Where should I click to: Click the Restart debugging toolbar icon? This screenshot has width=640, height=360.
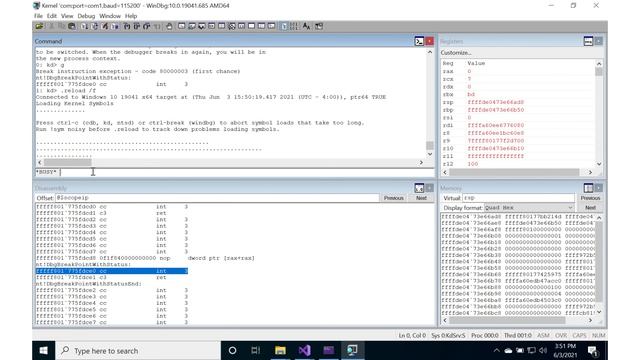pyautogui.click(x=95, y=27)
